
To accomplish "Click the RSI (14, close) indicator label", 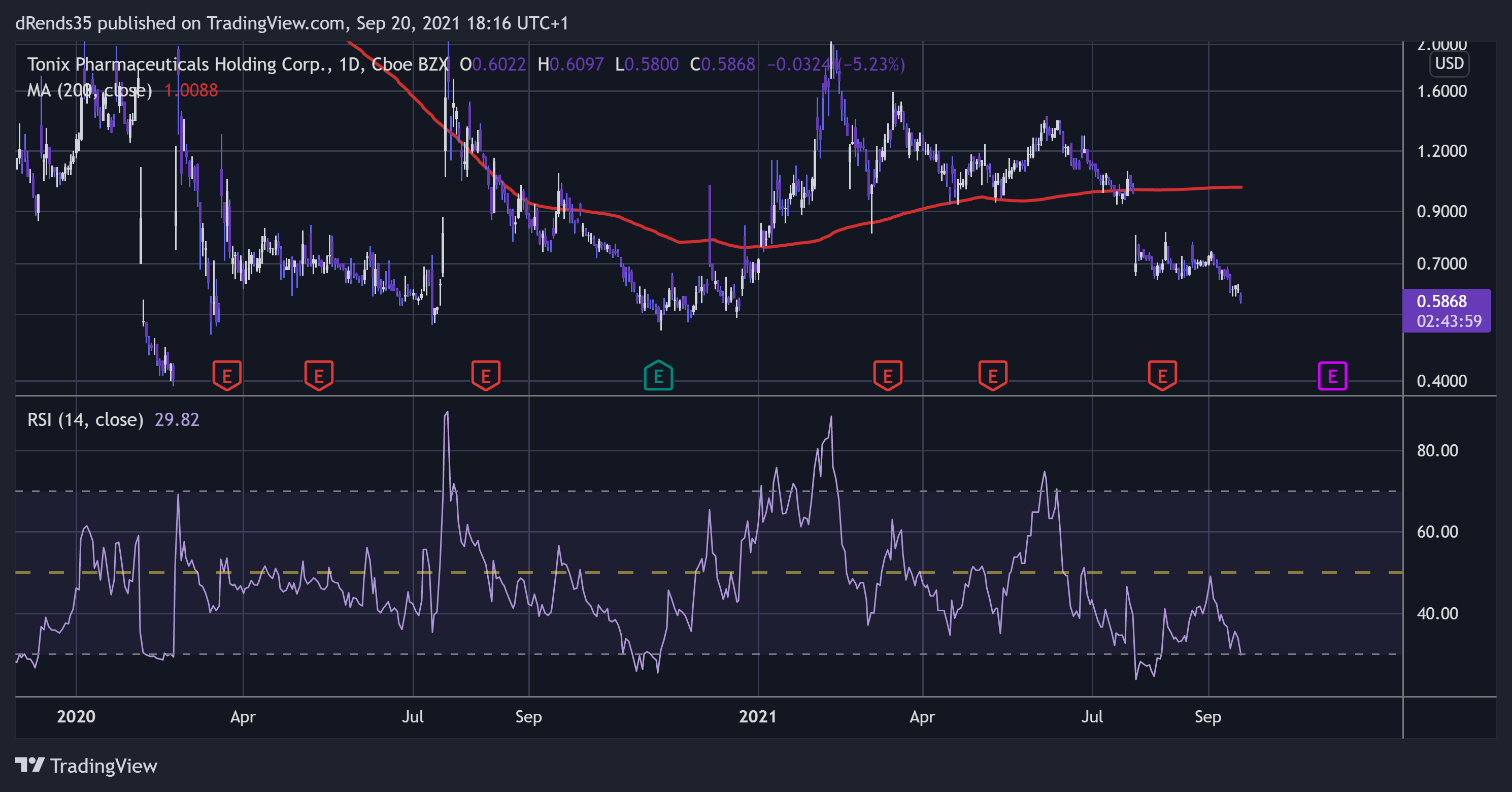I will click(85, 420).
